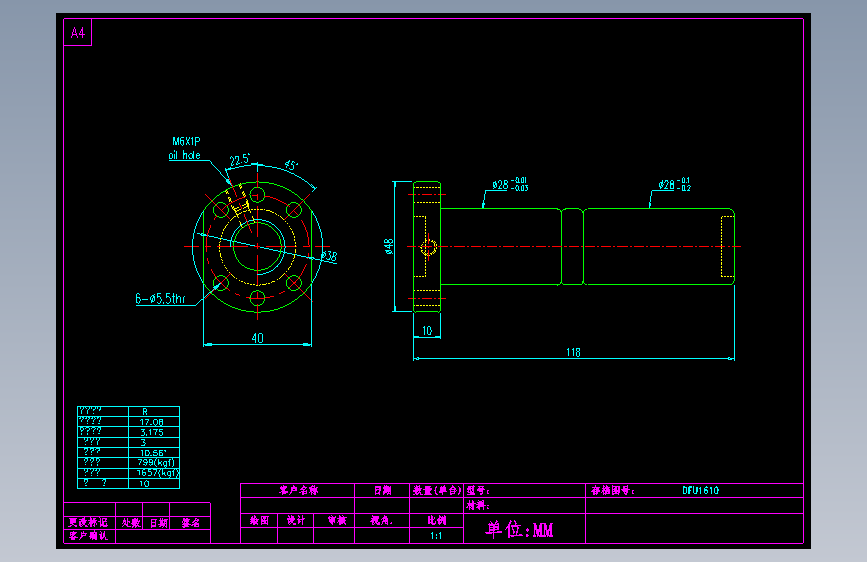Click the 118 overall length dimension

tap(573, 352)
